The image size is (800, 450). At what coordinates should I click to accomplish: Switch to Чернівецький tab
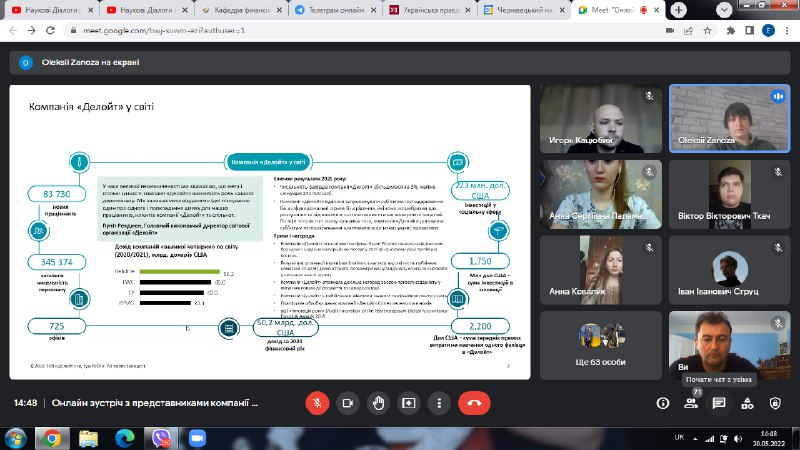pos(526,10)
